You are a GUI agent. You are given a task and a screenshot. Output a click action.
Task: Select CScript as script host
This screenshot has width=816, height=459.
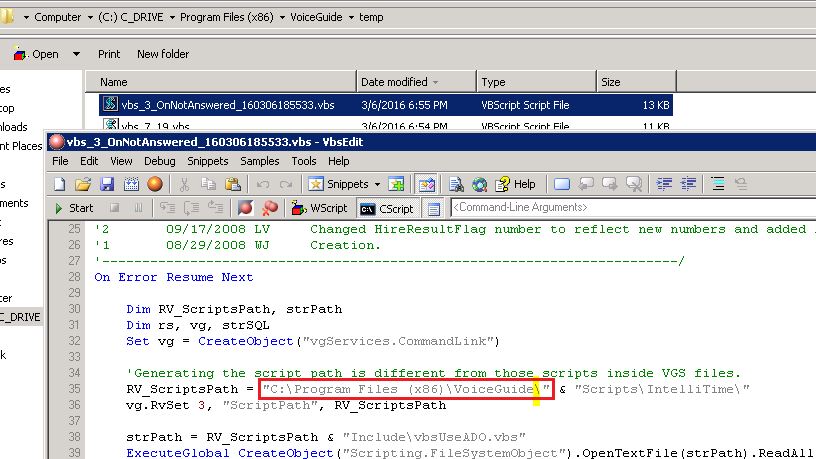(387, 209)
